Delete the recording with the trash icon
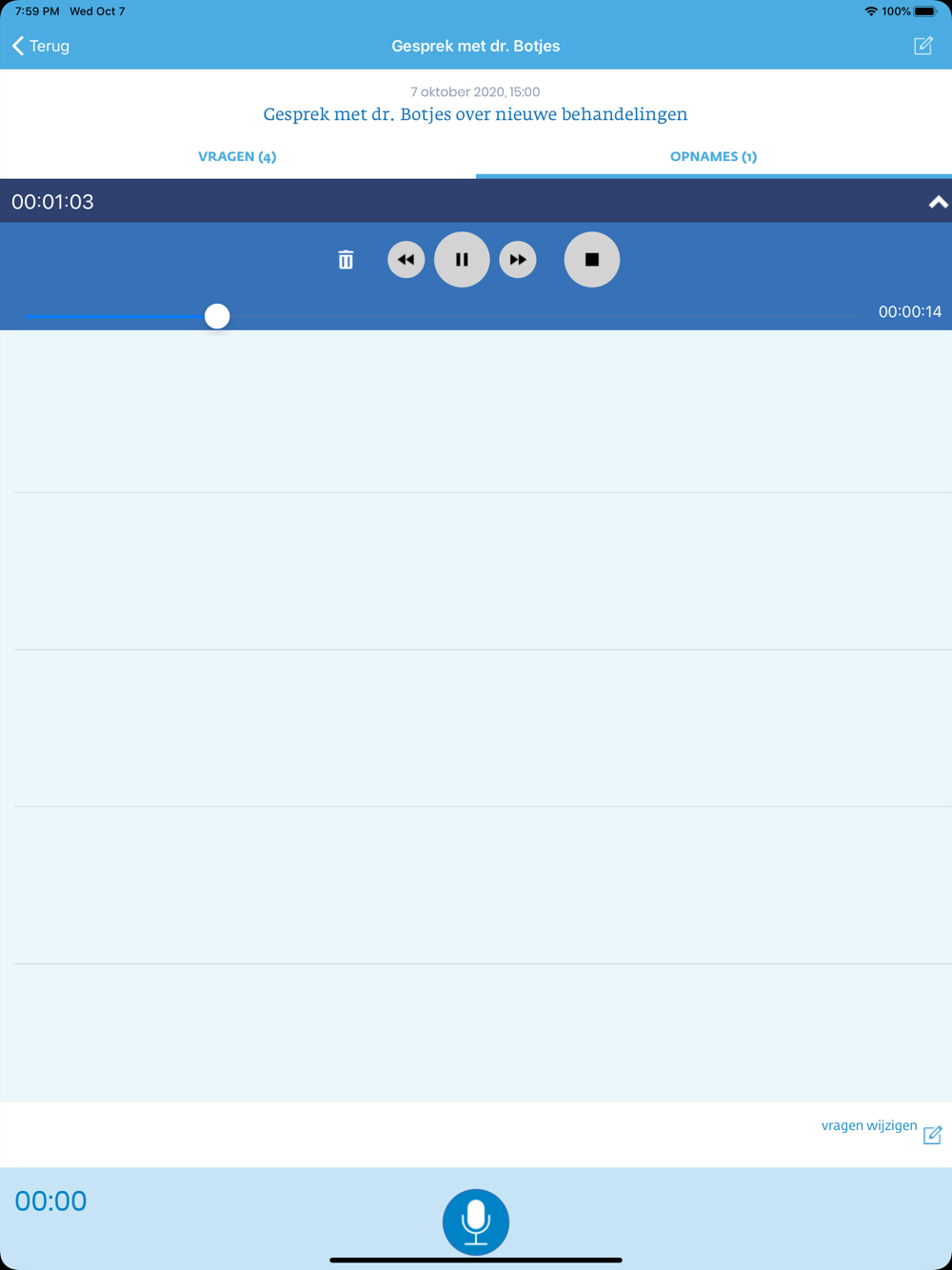Screen dimensions: 952x1270 click(x=346, y=260)
